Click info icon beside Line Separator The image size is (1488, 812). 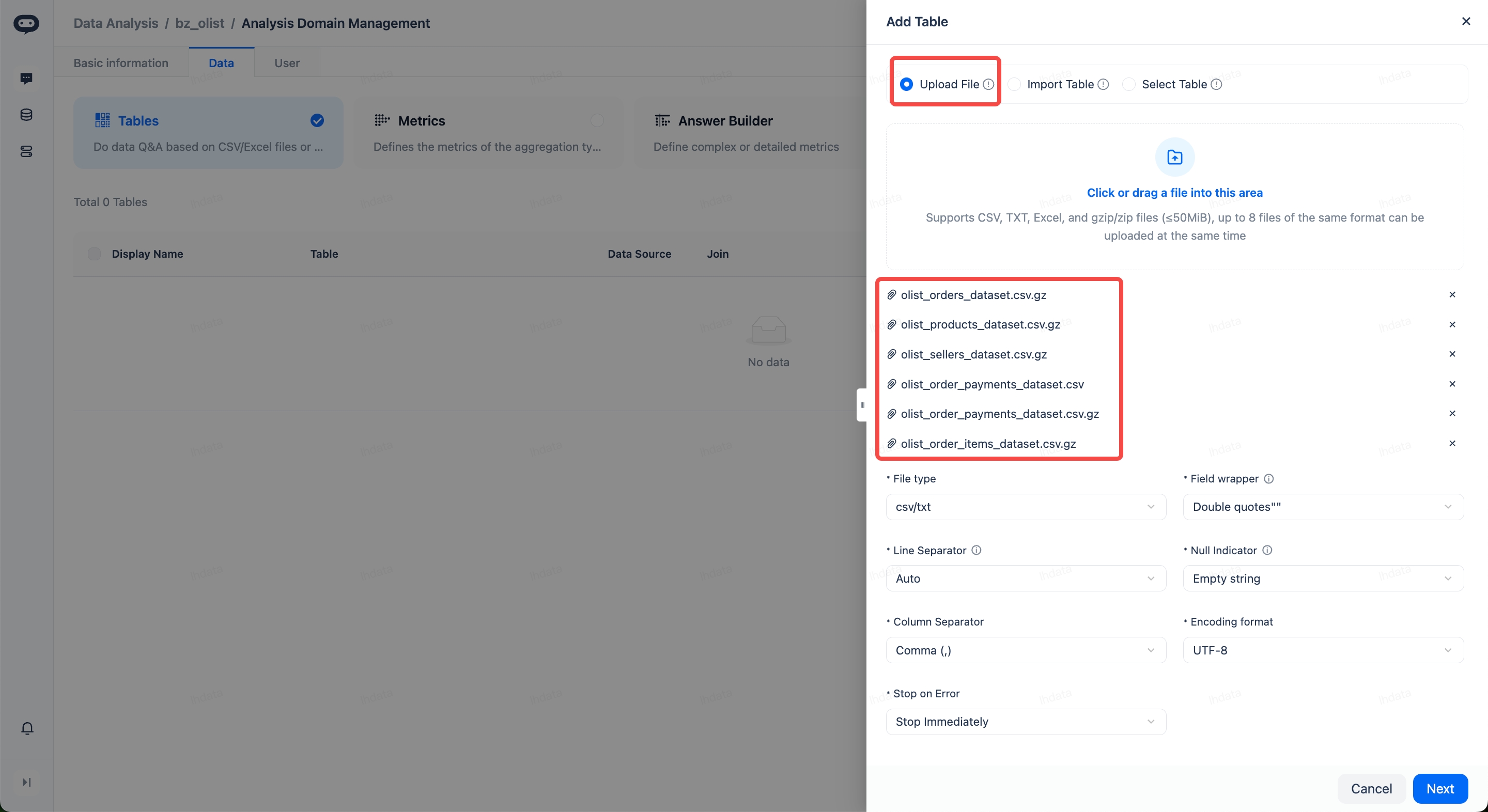point(976,551)
